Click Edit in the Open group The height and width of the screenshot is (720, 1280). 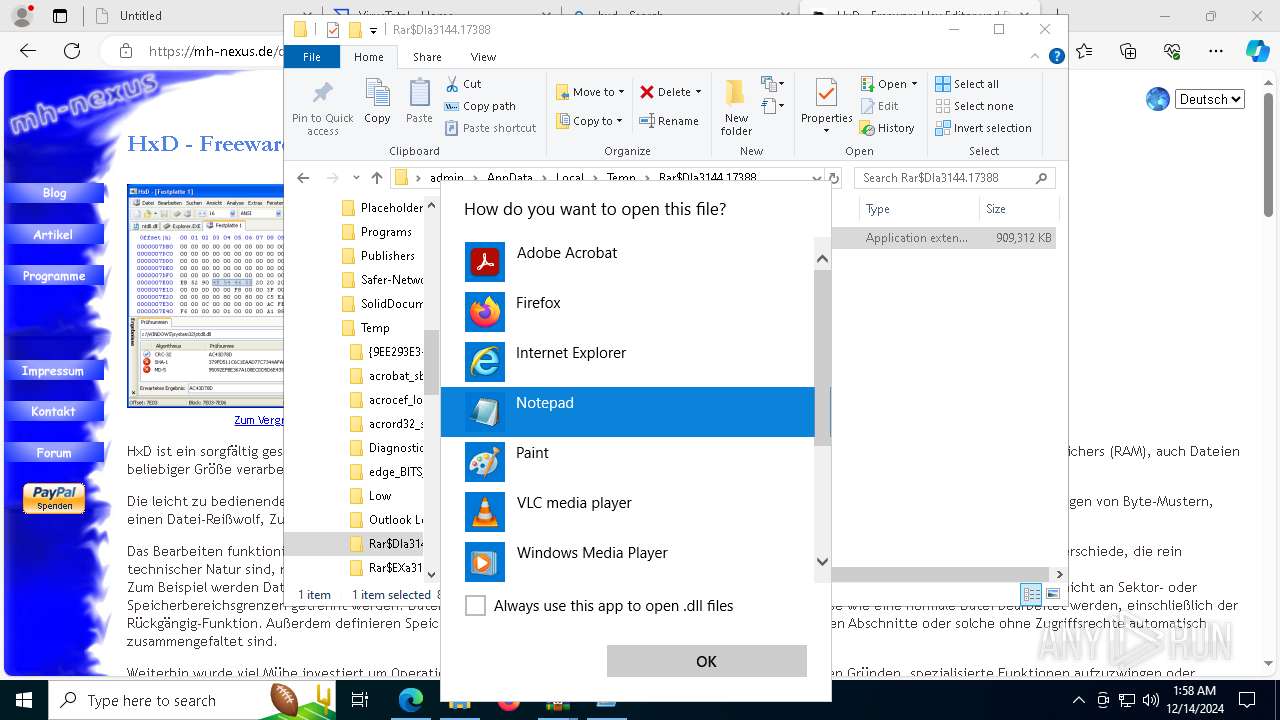click(879, 106)
